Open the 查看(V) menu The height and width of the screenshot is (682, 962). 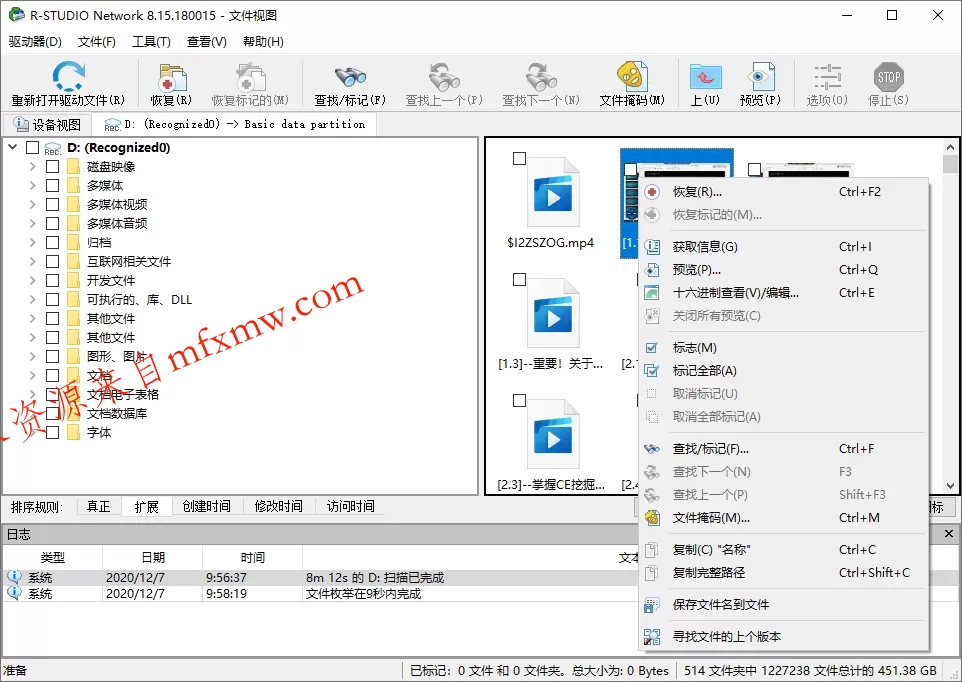(x=207, y=42)
